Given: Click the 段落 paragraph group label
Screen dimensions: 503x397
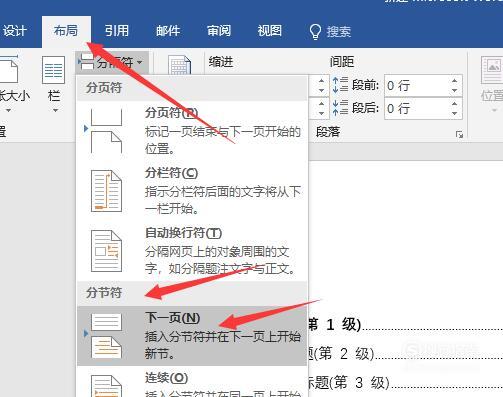Looking at the screenshot, I should tap(328, 132).
